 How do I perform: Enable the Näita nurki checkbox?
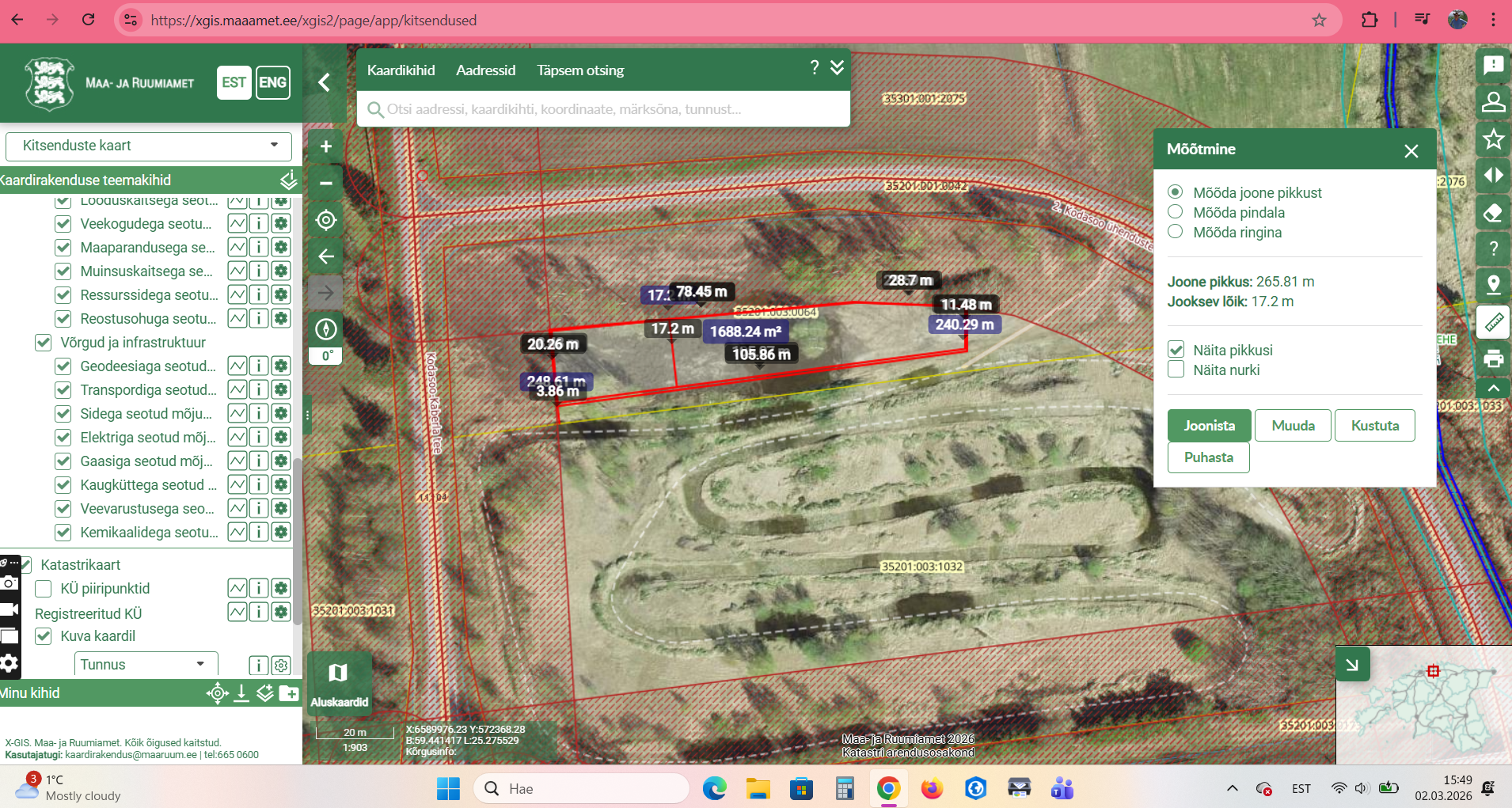point(1176,370)
